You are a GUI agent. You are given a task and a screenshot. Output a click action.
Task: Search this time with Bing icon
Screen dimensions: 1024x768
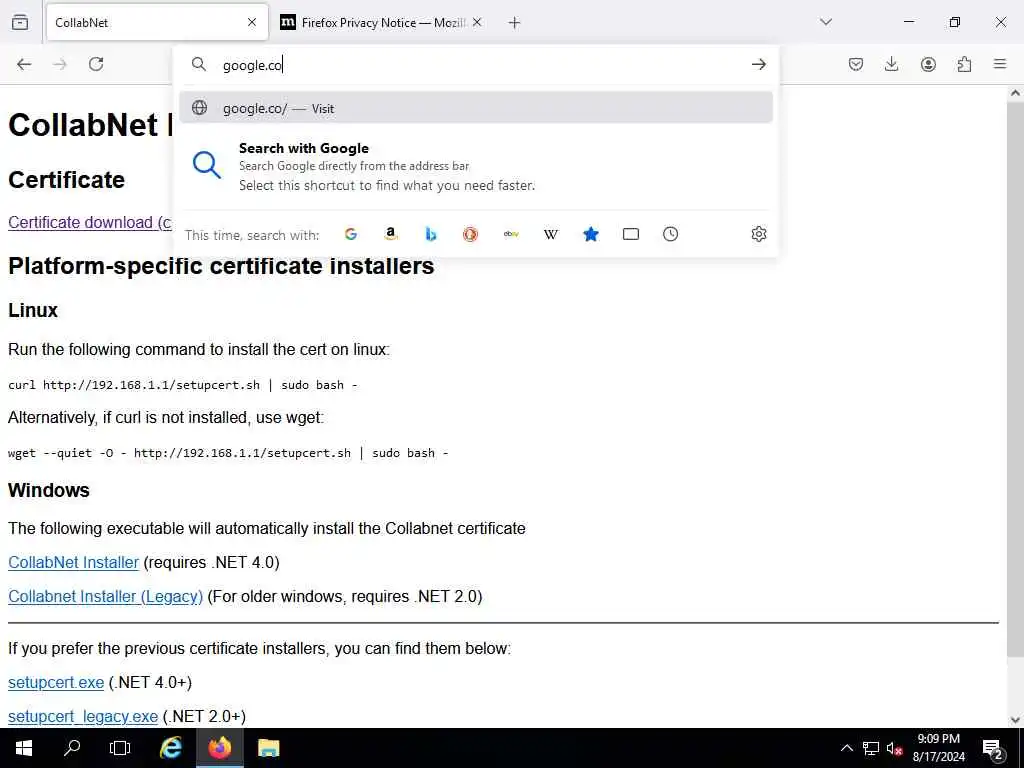tap(430, 234)
